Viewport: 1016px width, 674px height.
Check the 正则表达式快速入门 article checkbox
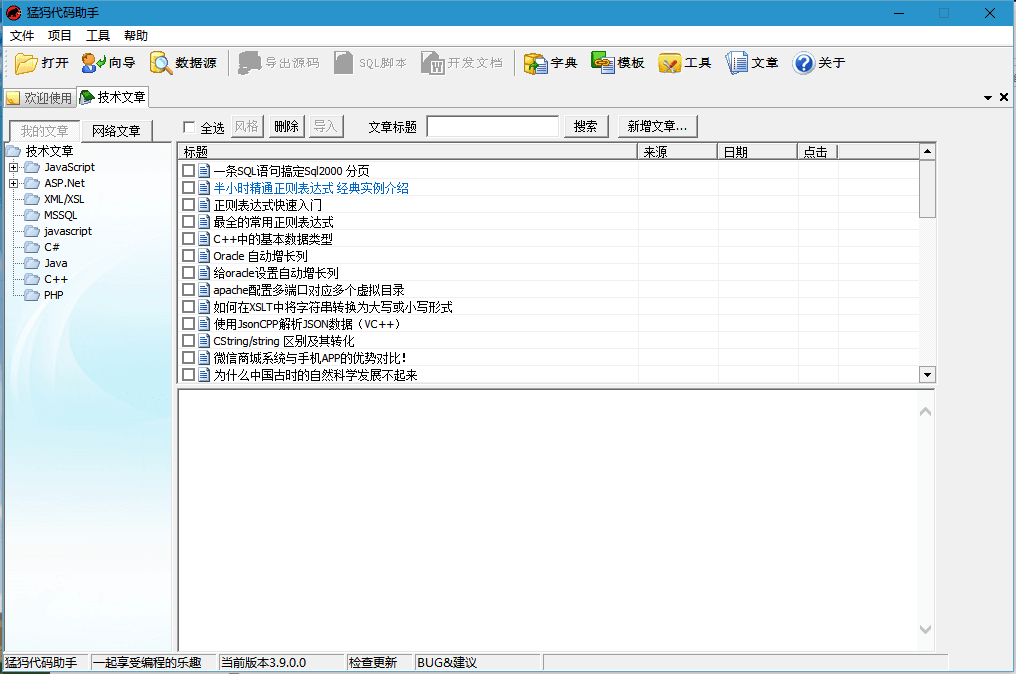pos(188,205)
